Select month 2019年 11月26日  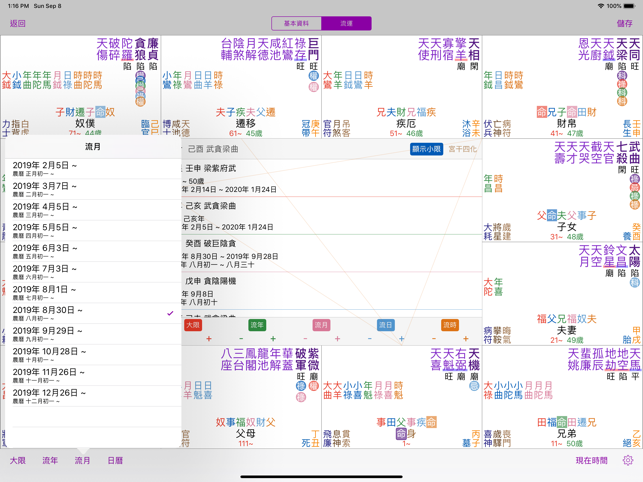[93, 376]
